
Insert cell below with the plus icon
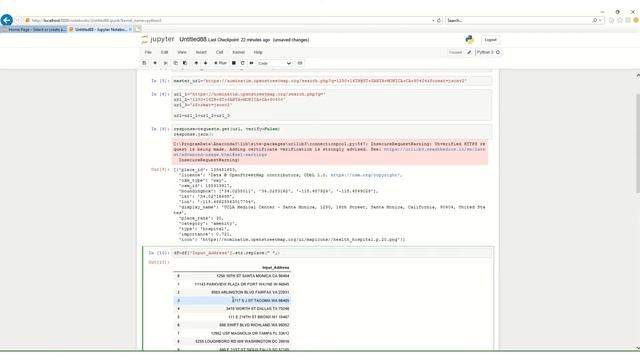pos(155,63)
